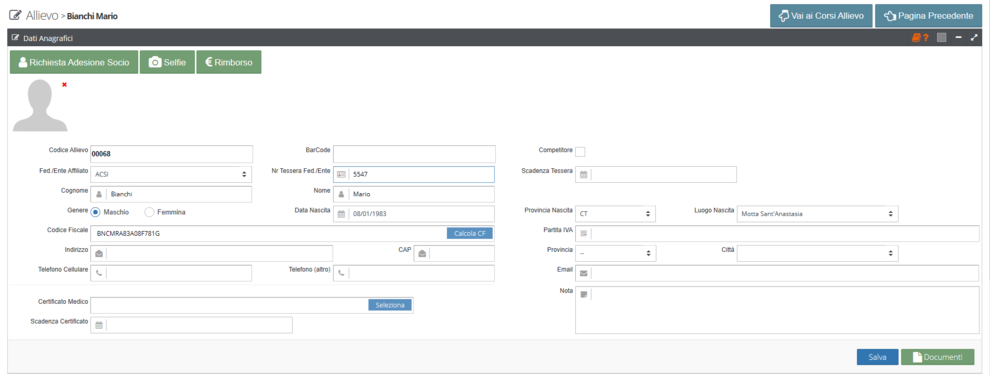Click the Dati Anagrafici panel title
Screen dimensions: 990x377
(x=48, y=39)
